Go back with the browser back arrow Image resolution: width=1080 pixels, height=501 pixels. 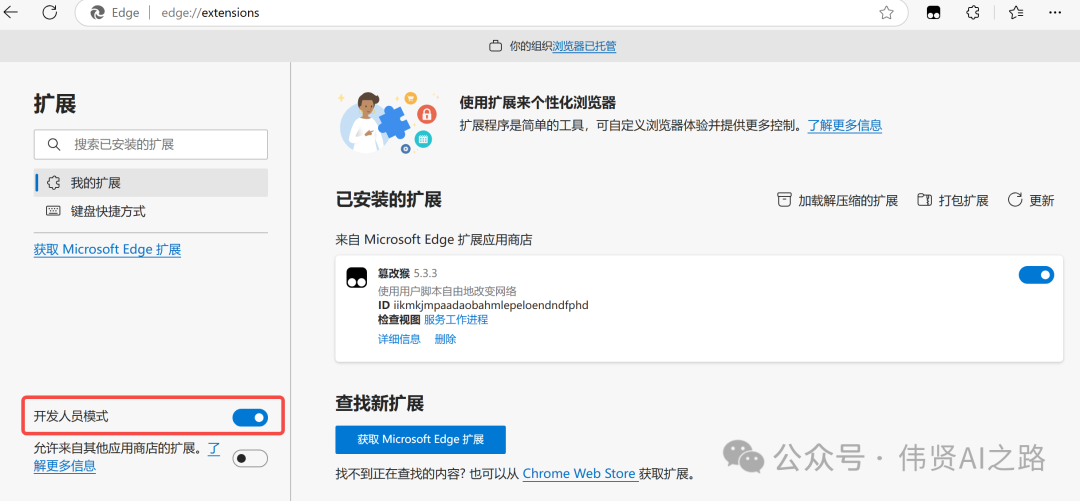tap(10, 12)
